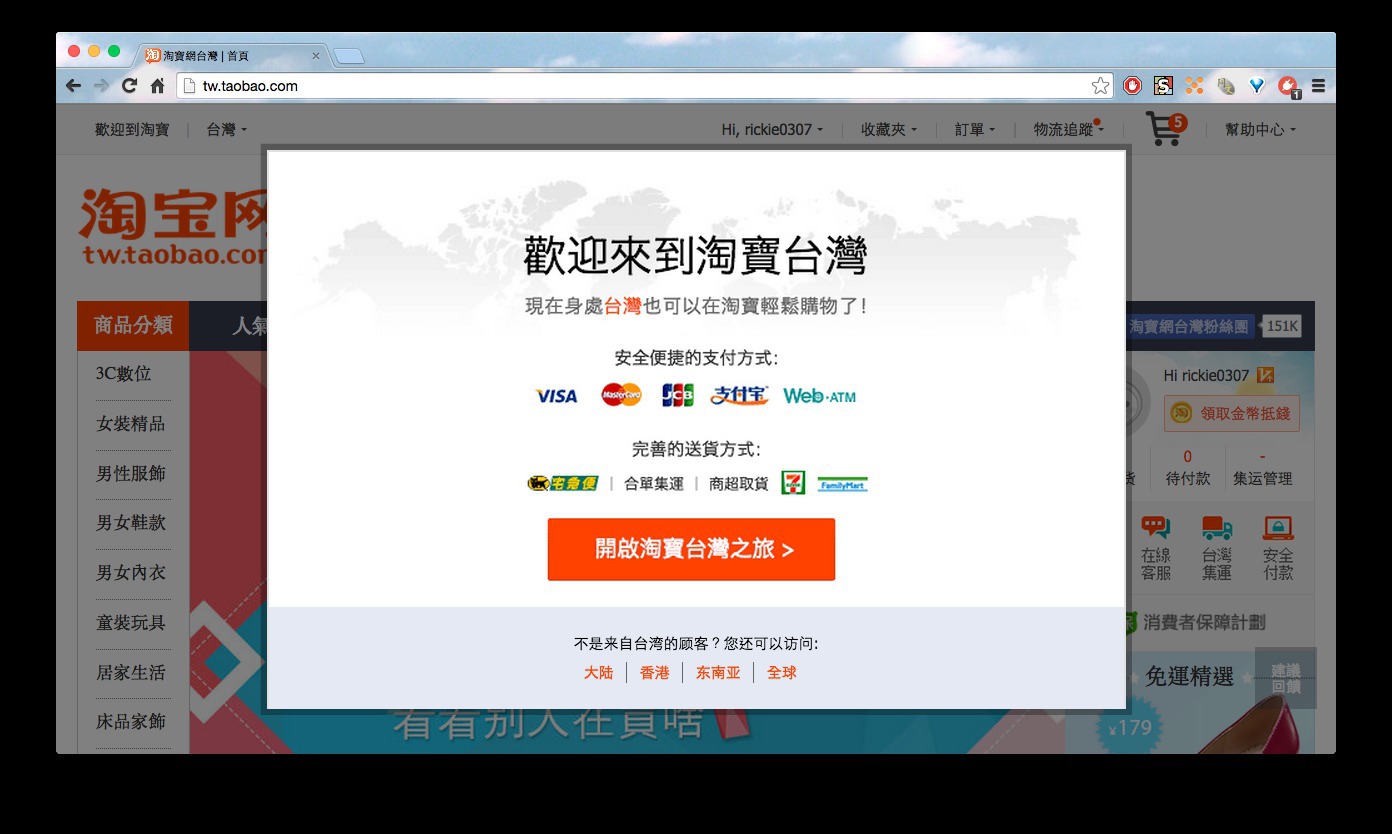Select the 男性服飾 category

tap(130, 473)
